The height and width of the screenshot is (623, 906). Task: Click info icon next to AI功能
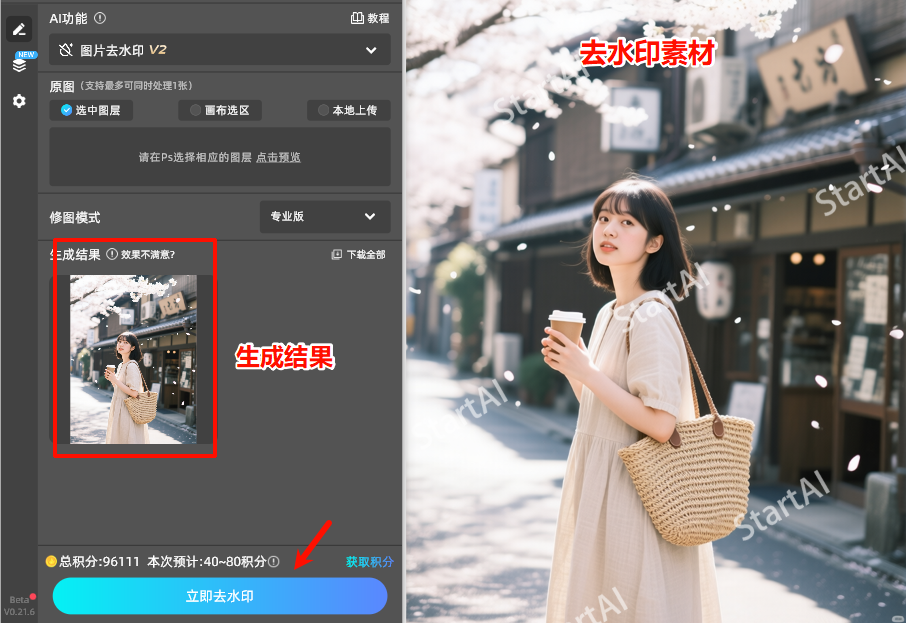pyautogui.click(x=100, y=18)
